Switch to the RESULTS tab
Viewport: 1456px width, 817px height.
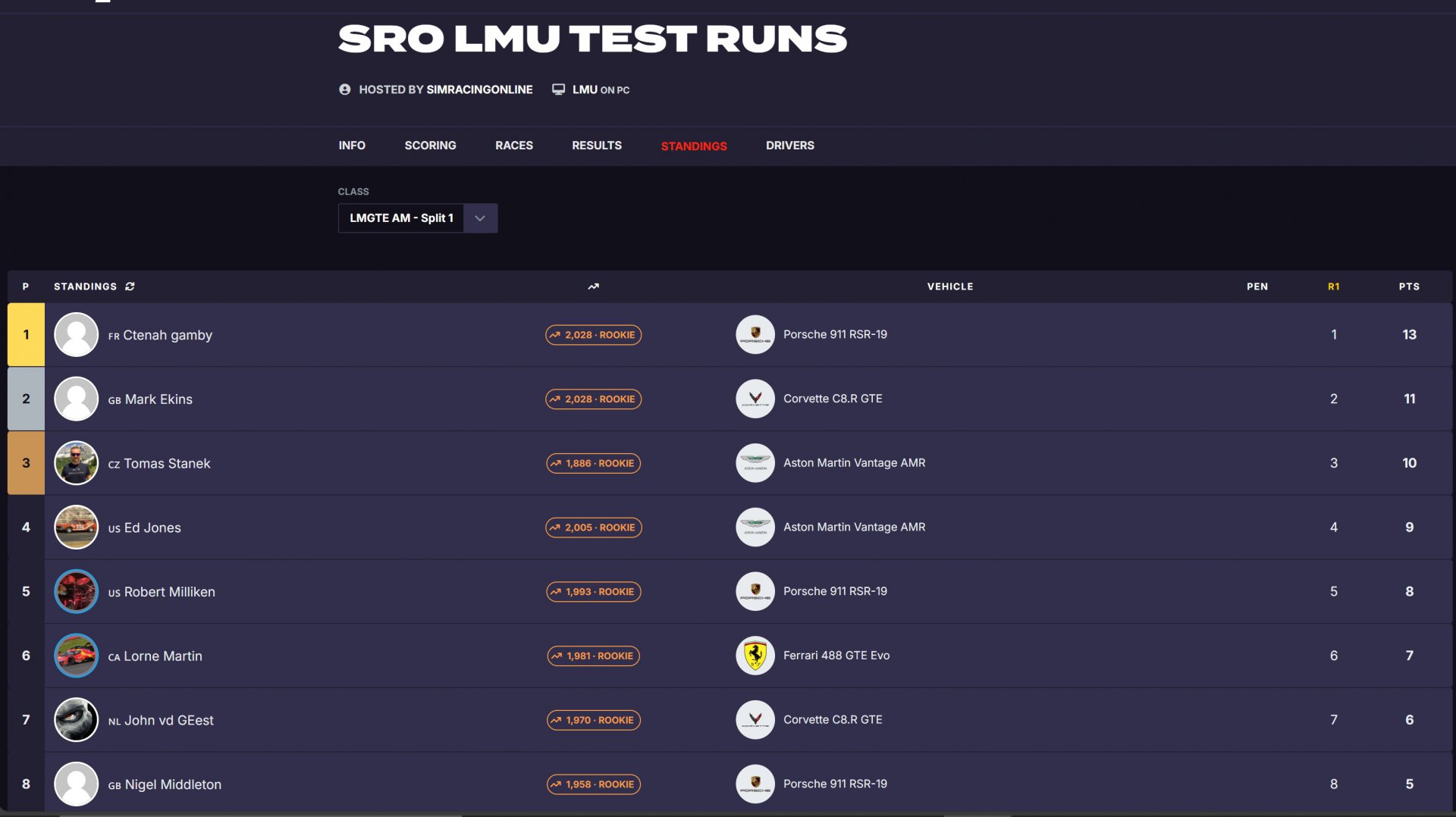597,146
